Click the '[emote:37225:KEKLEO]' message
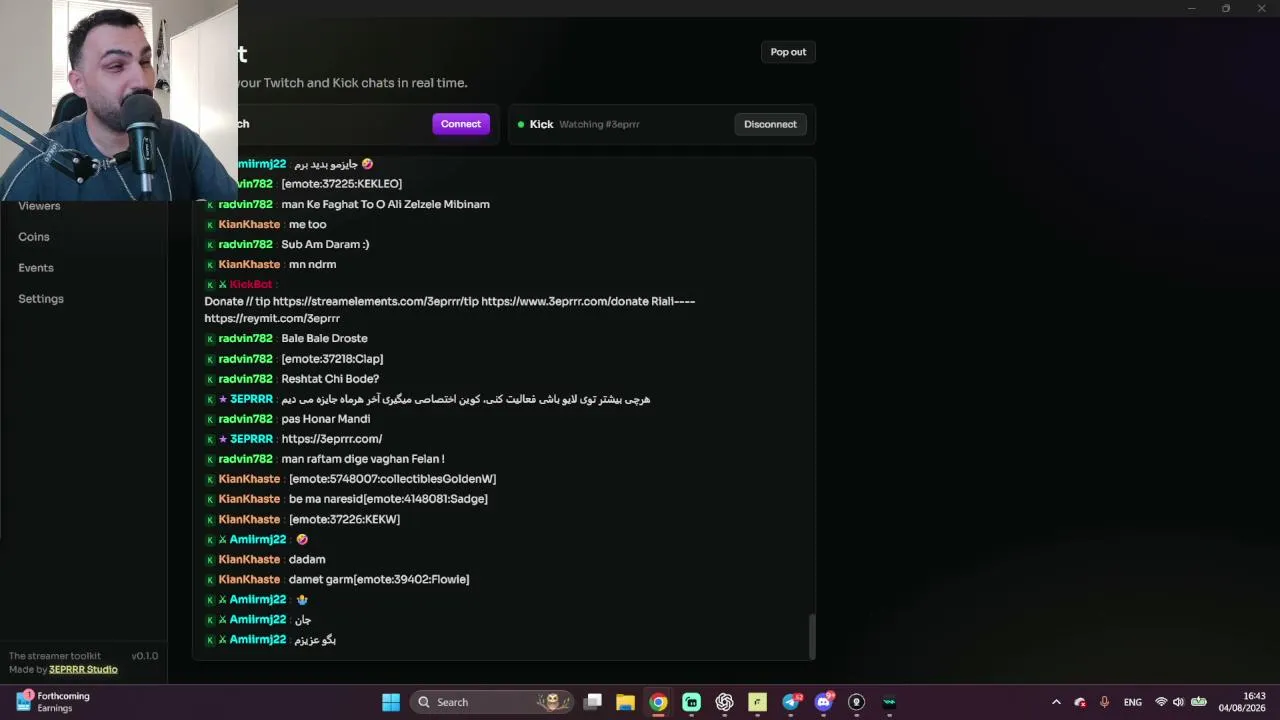Screen dimensions: 1280x720 [342, 184]
